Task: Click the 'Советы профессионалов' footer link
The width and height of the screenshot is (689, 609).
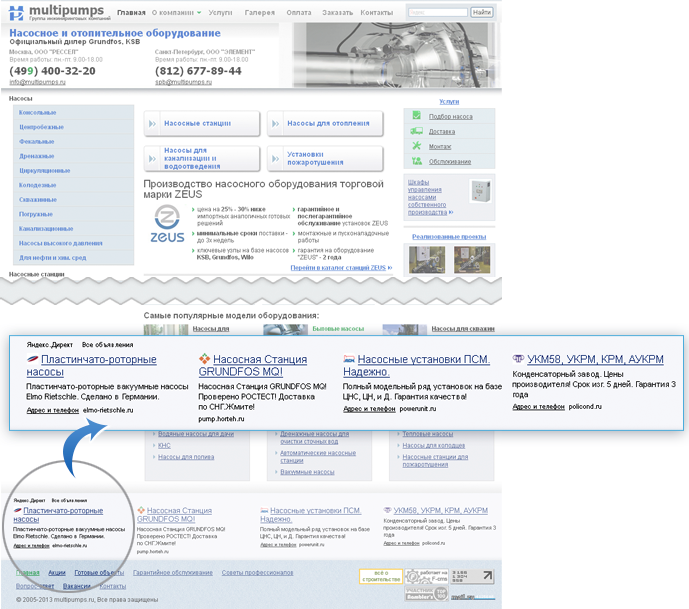Action: (257, 573)
